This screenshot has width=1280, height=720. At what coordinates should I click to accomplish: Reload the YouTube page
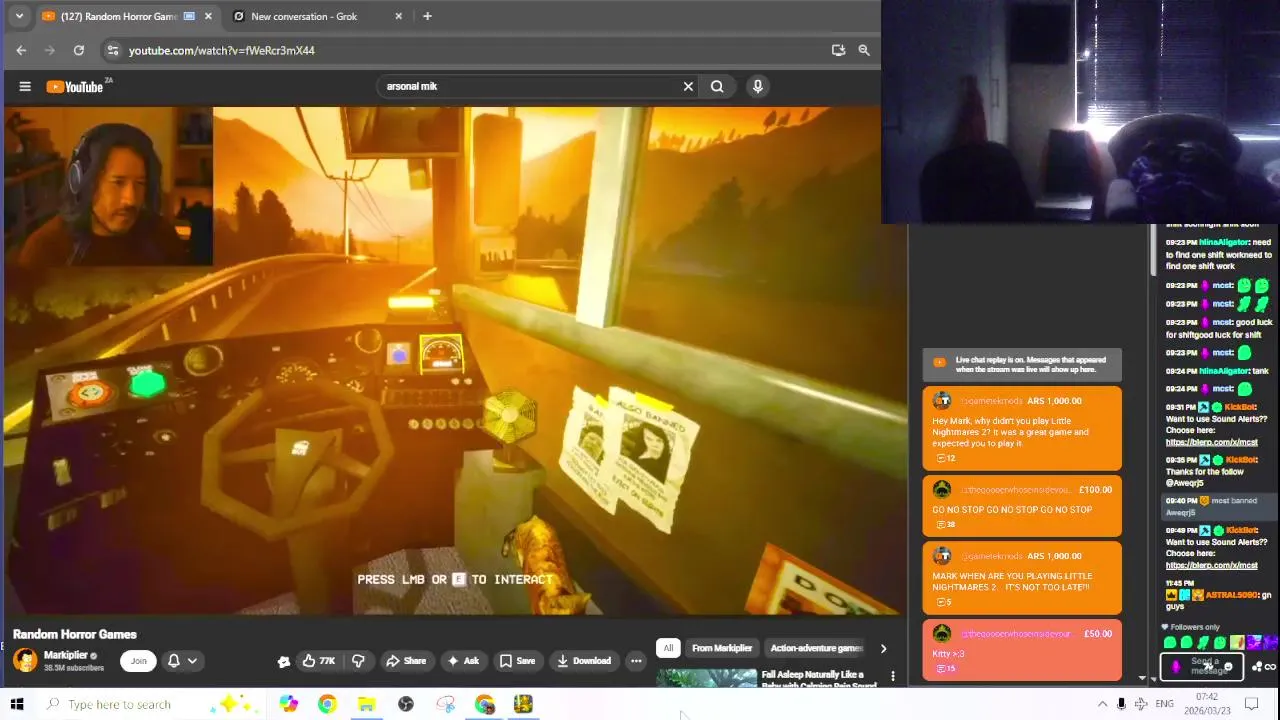coord(79,50)
